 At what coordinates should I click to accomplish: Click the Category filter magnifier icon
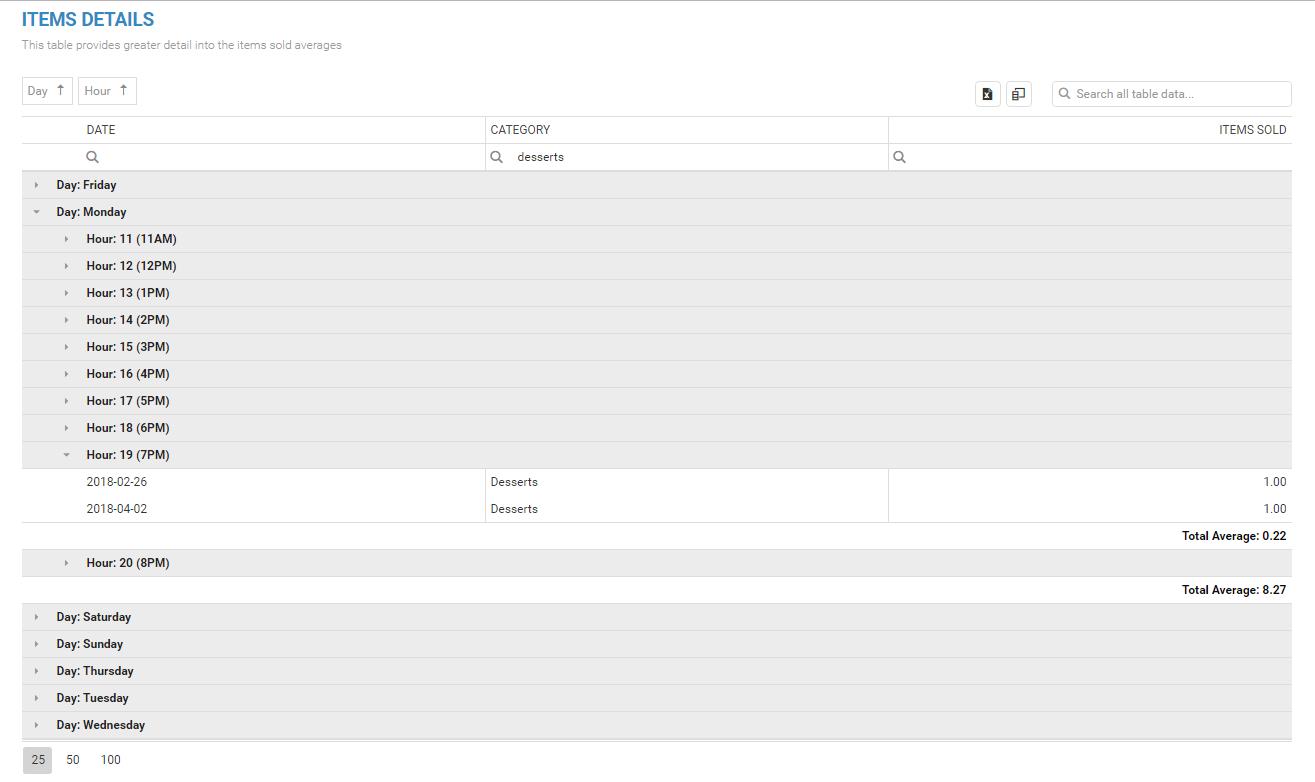[x=497, y=157]
